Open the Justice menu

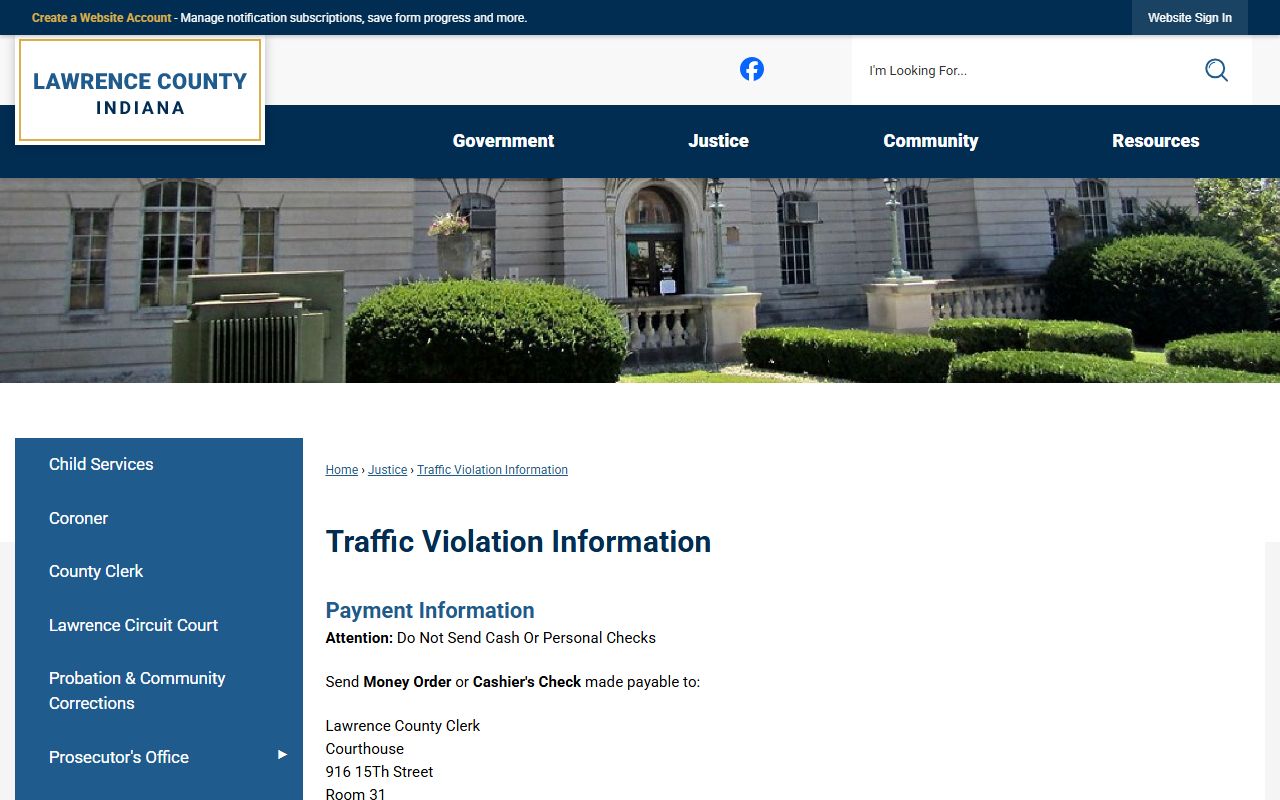[x=718, y=141]
